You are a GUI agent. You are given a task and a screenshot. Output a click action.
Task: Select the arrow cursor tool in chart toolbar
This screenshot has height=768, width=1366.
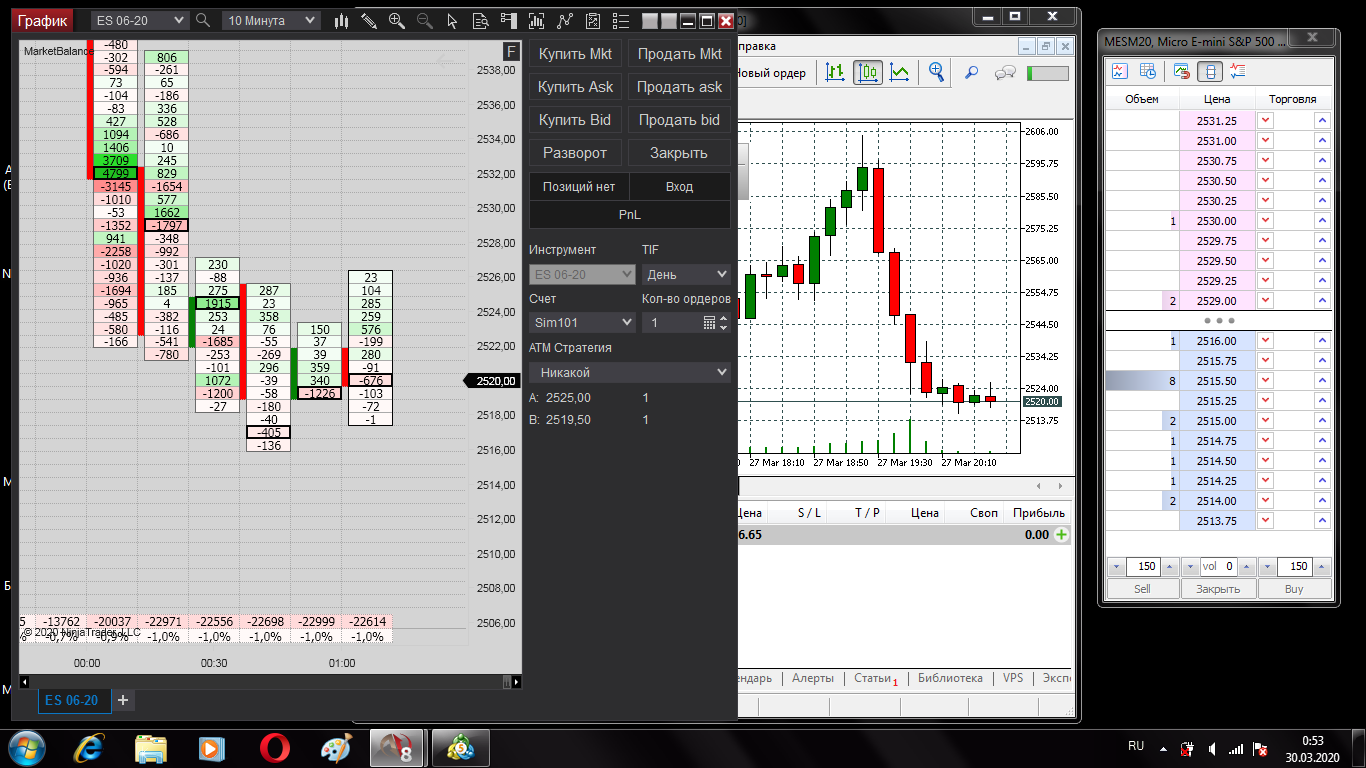tap(452, 20)
